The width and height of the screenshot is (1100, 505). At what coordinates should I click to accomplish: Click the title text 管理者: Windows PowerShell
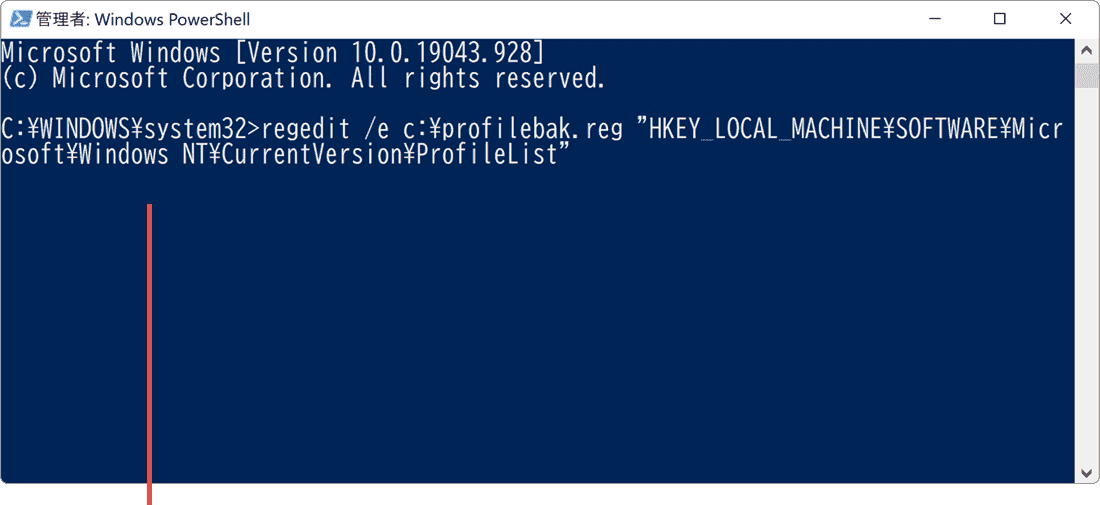[142, 20]
